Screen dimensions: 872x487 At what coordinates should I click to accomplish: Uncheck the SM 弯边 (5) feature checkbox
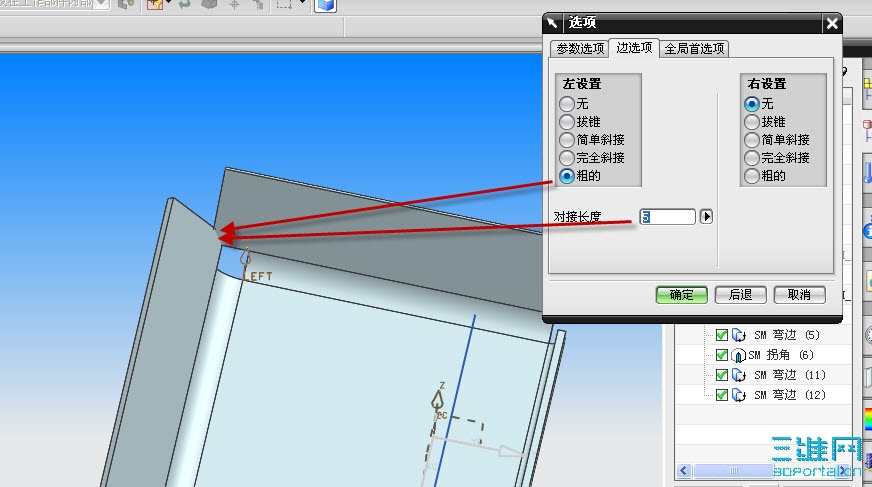click(722, 335)
